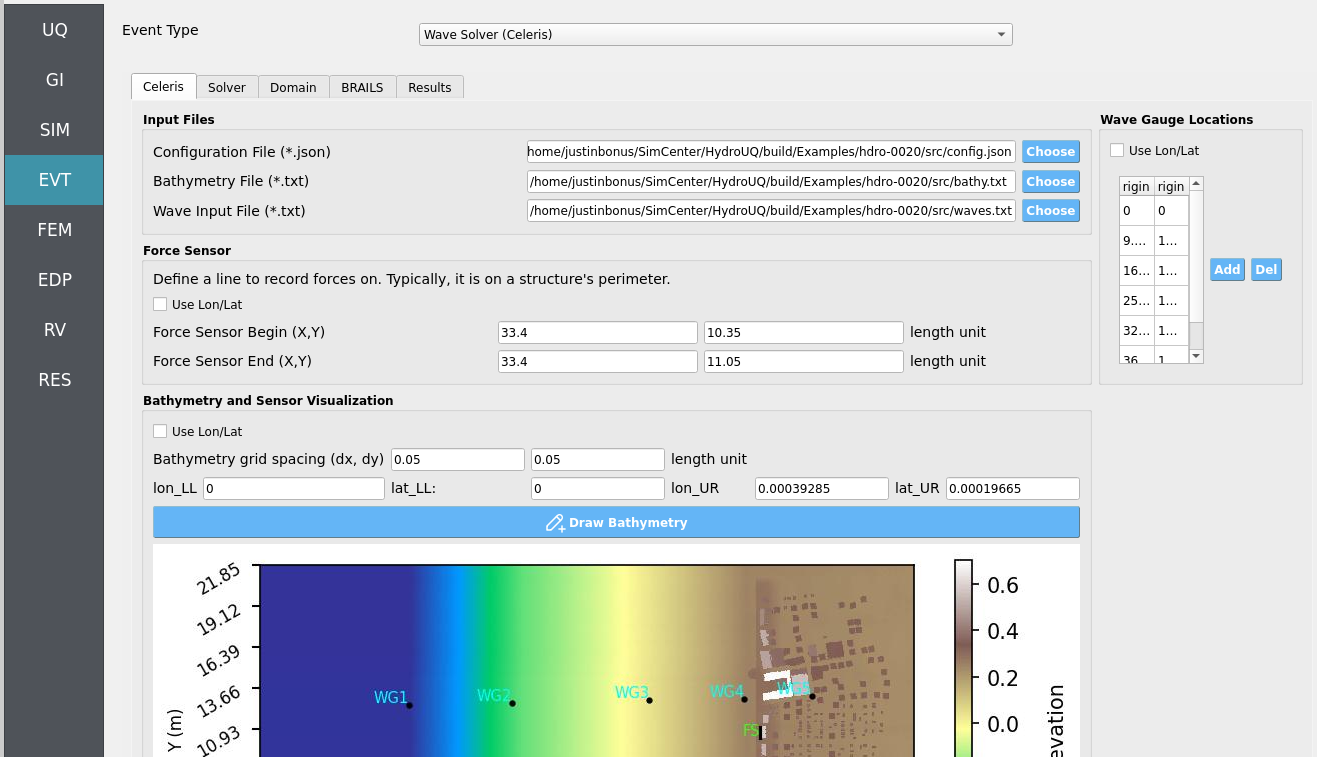The image size is (1317, 757).
Task: Switch to the Domain tab
Action: (293, 88)
